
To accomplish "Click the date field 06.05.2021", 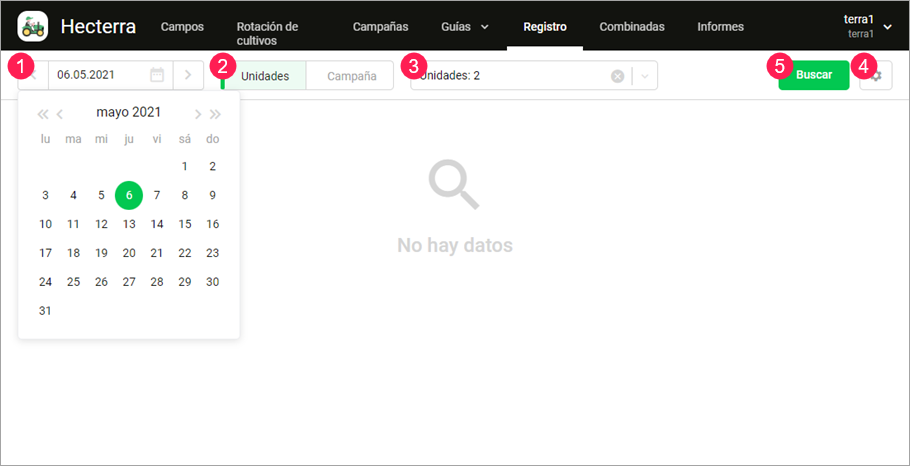I will 110,75.
